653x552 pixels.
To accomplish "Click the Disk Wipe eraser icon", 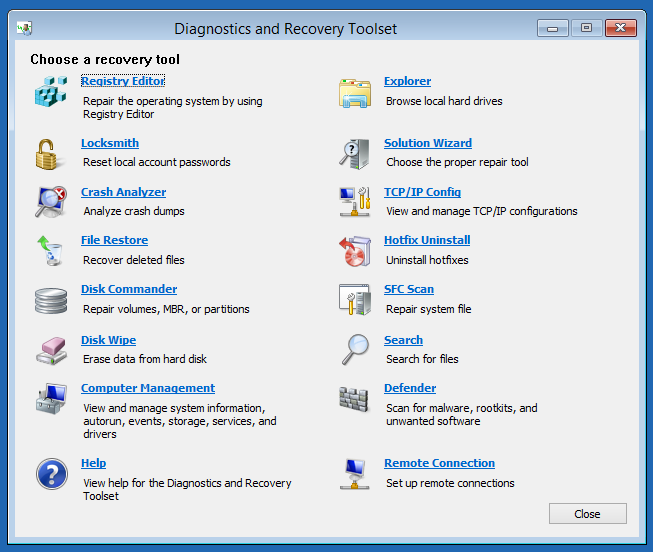I will click(52, 351).
